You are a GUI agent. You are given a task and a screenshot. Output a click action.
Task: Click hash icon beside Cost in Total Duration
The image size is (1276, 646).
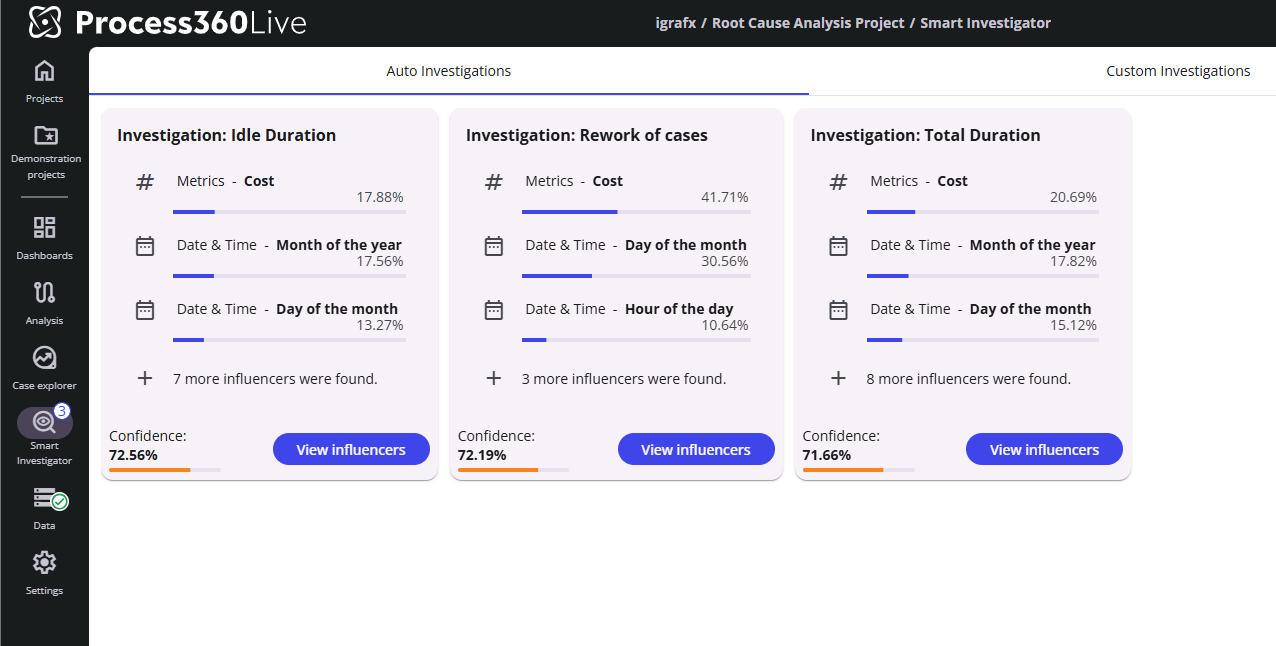[x=839, y=182]
